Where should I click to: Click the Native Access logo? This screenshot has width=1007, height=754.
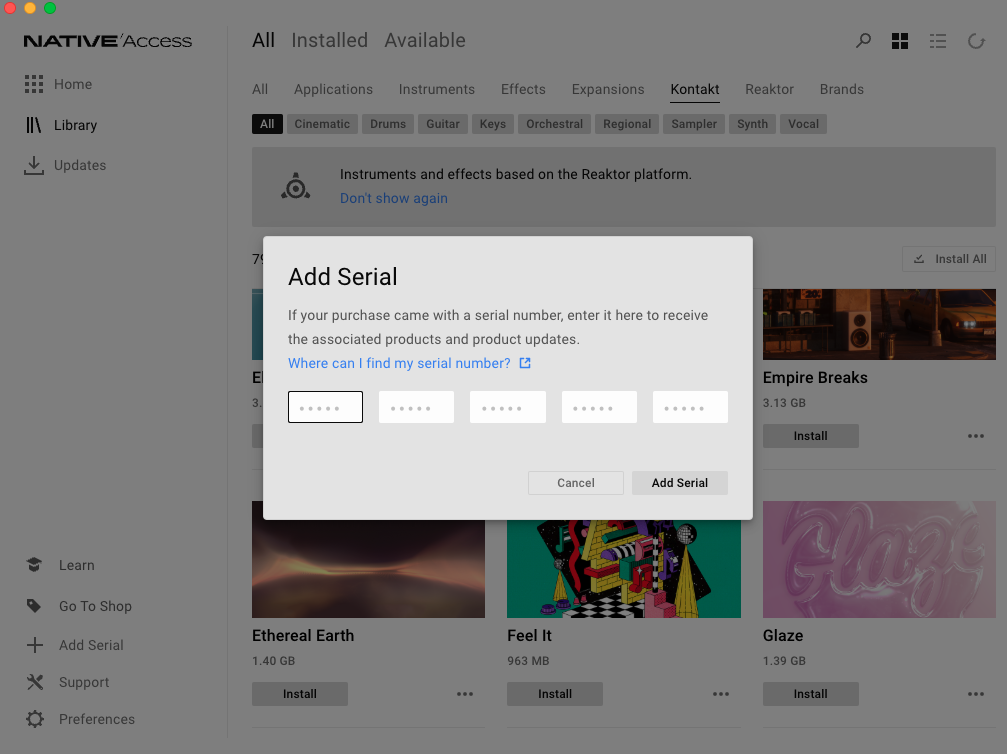tap(108, 41)
